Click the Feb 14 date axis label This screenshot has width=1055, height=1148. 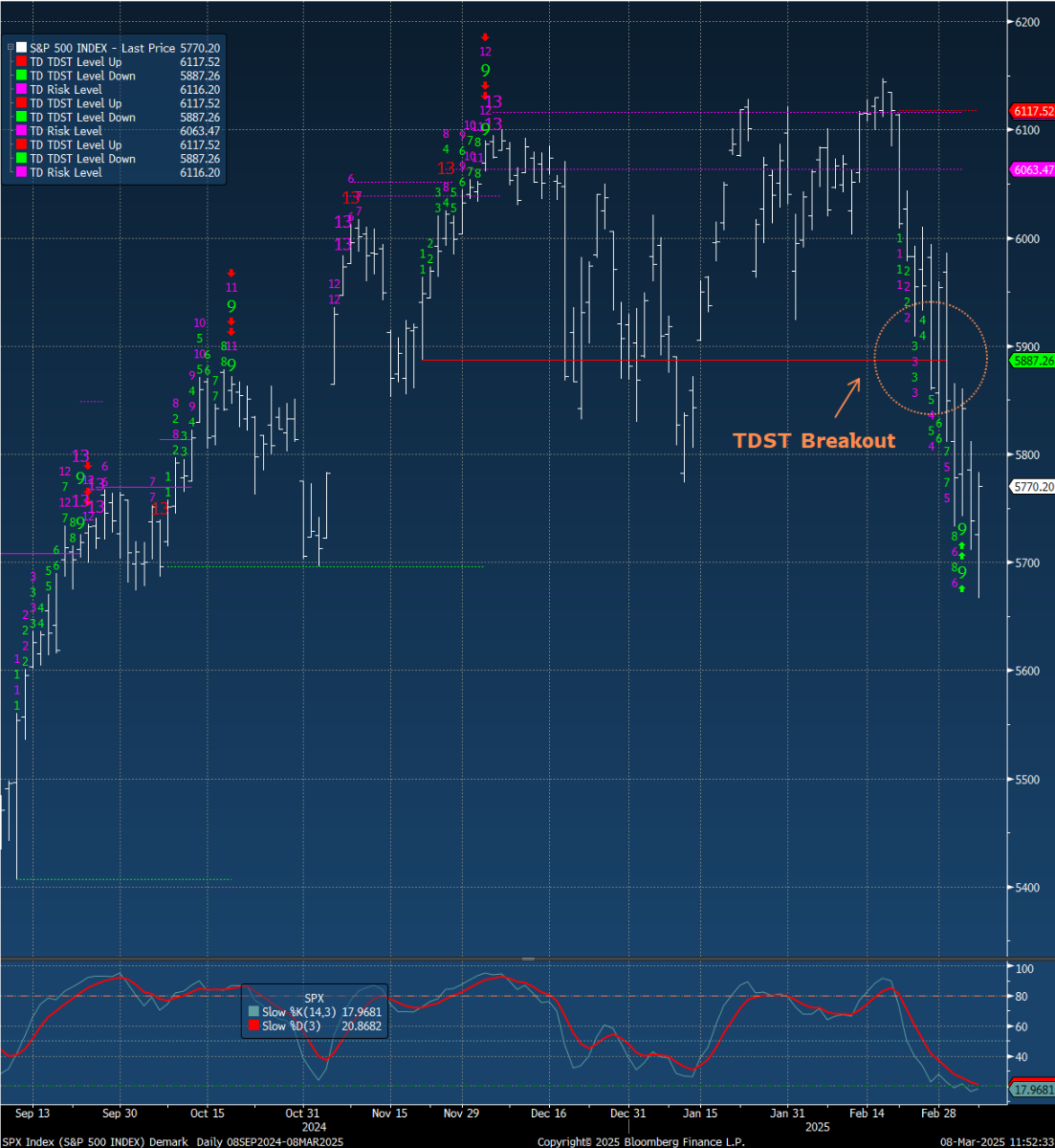pyautogui.click(x=866, y=1114)
